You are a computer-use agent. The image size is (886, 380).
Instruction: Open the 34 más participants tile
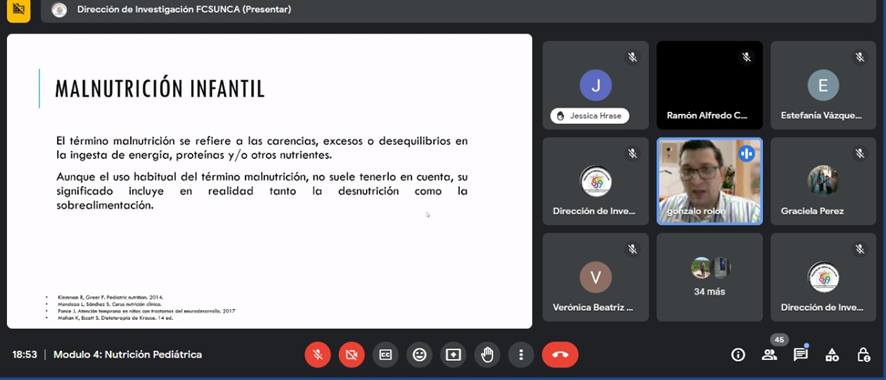coord(709,277)
